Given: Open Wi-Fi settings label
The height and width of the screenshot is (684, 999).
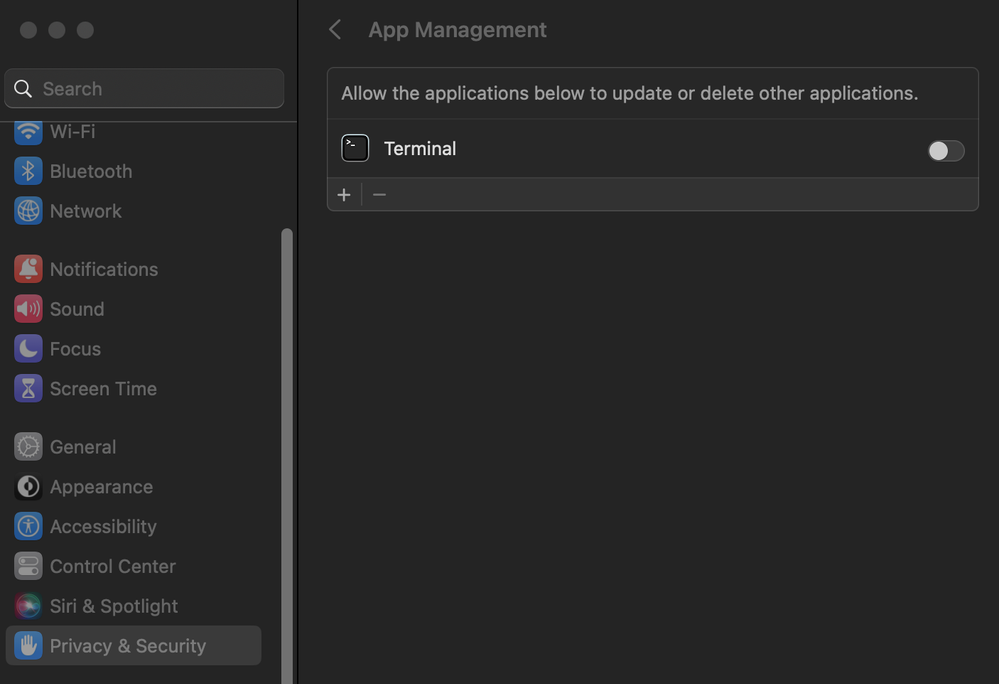Looking at the screenshot, I should (73, 132).
